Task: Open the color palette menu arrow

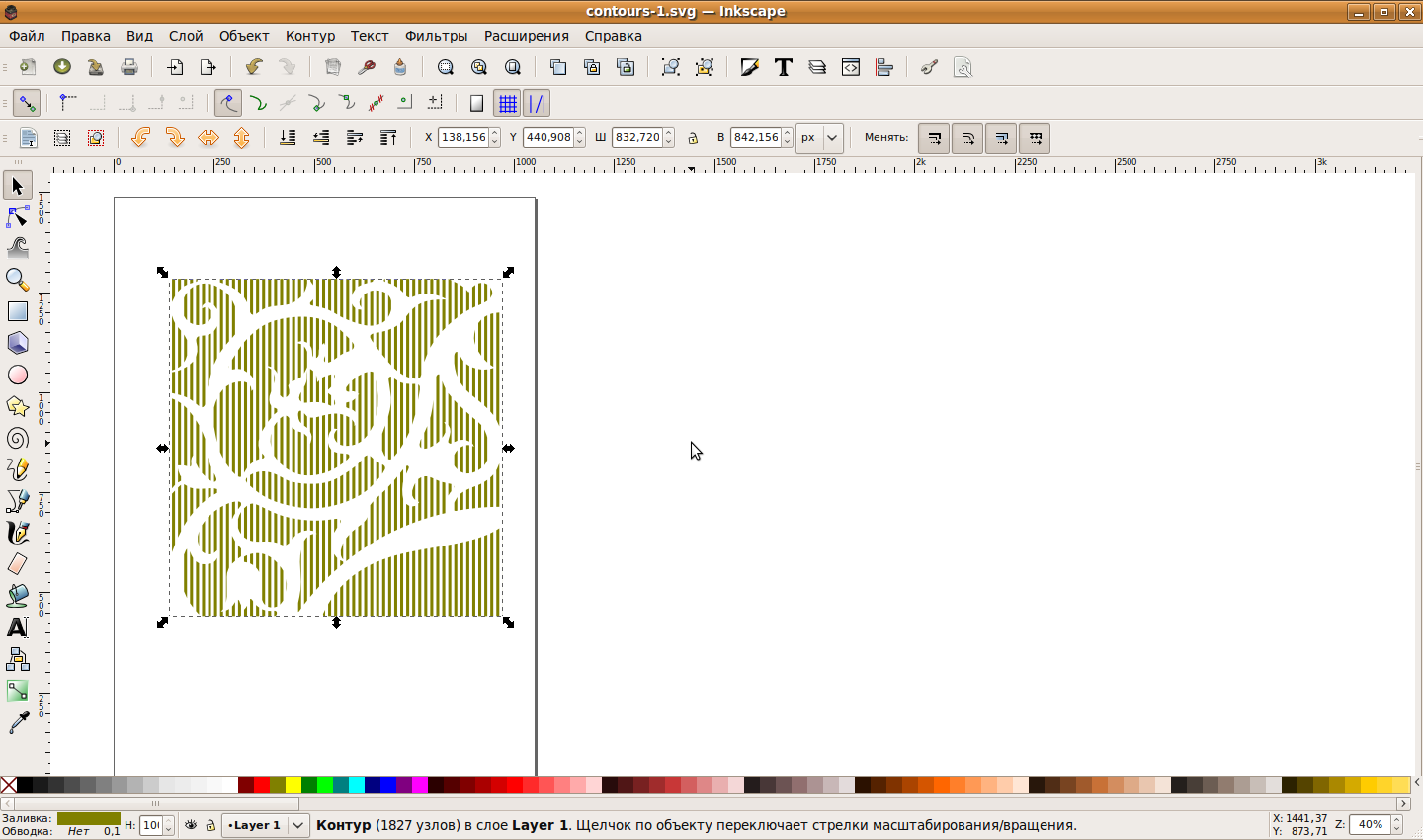Action: pyautogui.click(x=1416, y=784)
